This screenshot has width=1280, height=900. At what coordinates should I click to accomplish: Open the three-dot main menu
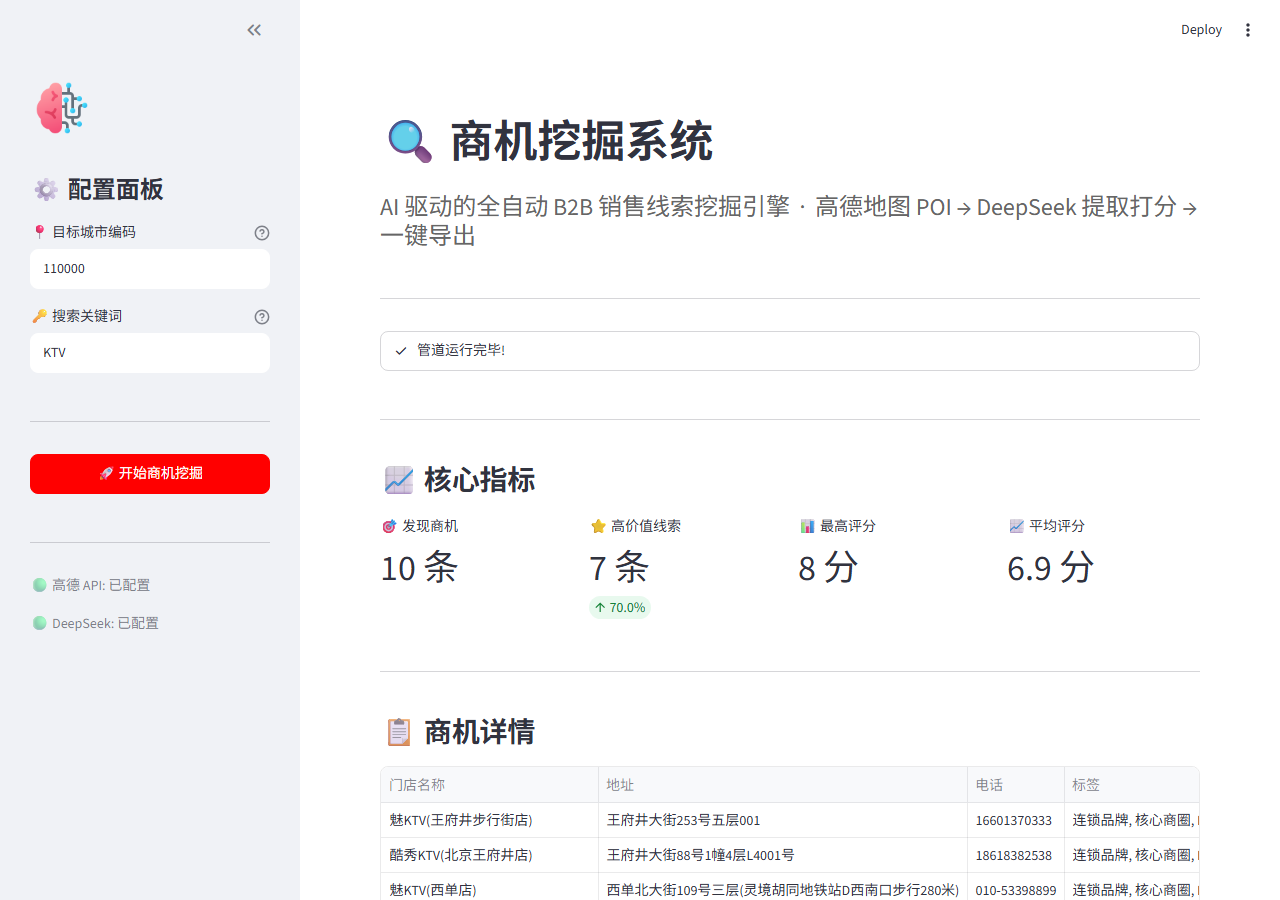click(x=1247, y=30)
